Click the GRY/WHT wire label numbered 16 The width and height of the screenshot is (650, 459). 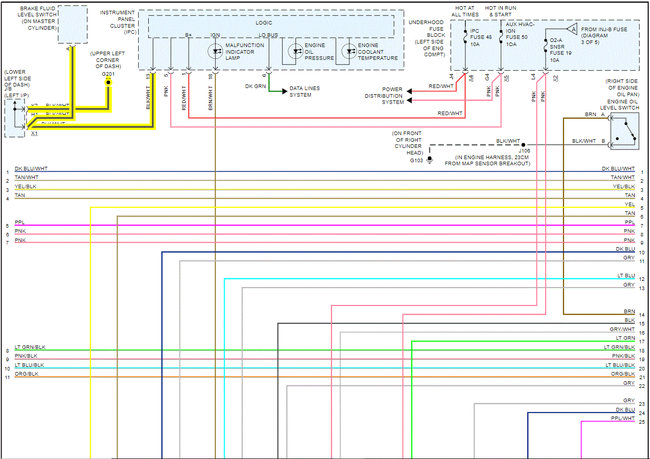pos(622,330)
